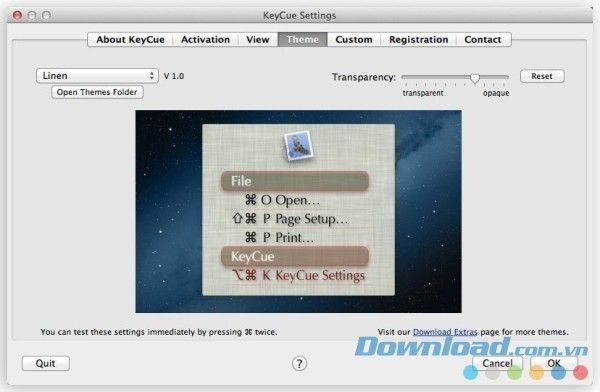Image resolution: width=600 pixels, height=392 pixels.
Task: Open the About KeyCue tab
Action: (130, 39)
